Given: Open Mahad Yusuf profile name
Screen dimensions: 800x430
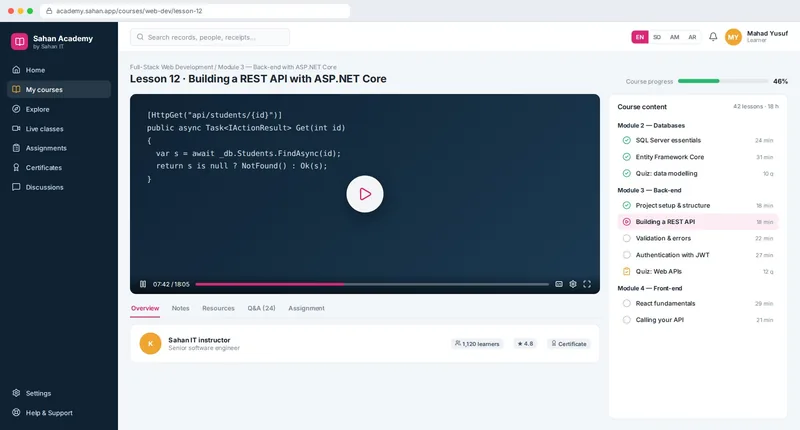Looking at the screenshot, I should 767,34.
